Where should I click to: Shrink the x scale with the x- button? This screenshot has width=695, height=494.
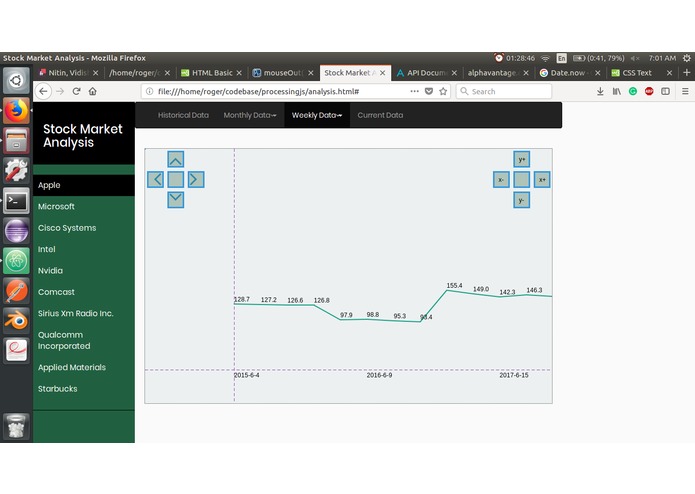[x=501, y=179]
